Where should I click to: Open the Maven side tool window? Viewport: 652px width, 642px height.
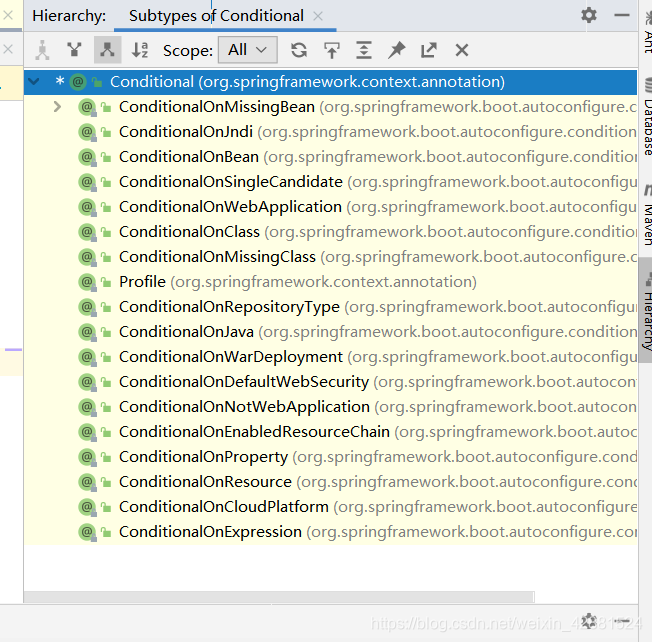point(647,215)
